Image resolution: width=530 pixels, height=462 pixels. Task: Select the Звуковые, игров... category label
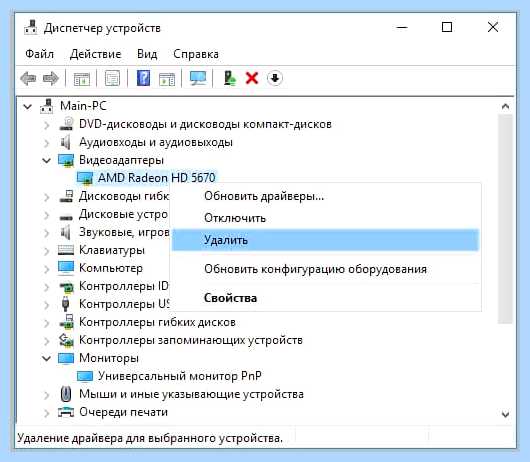(124, 232)
